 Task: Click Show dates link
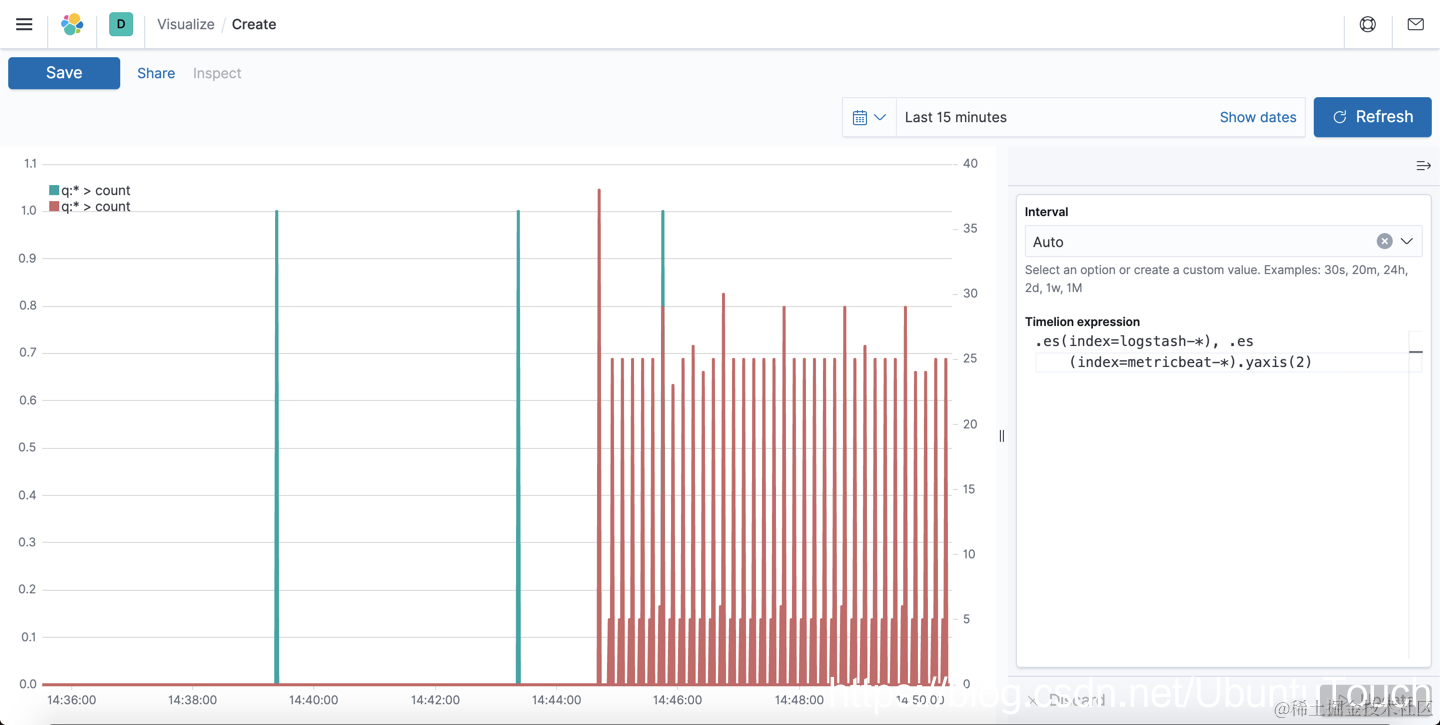click(x=1258, y=117)
